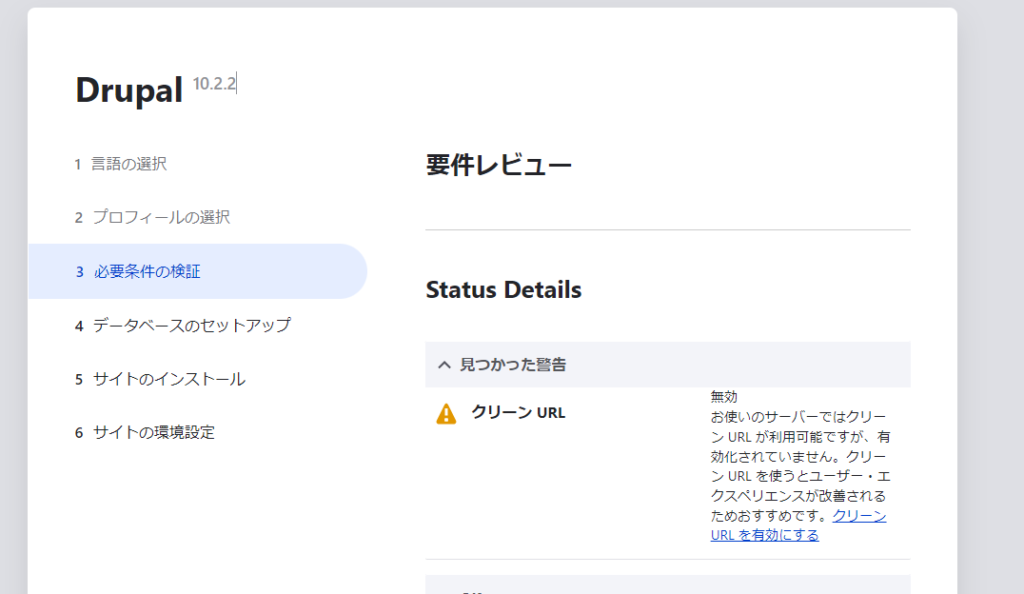Select step 1 言語の選択

coord(129,163)
